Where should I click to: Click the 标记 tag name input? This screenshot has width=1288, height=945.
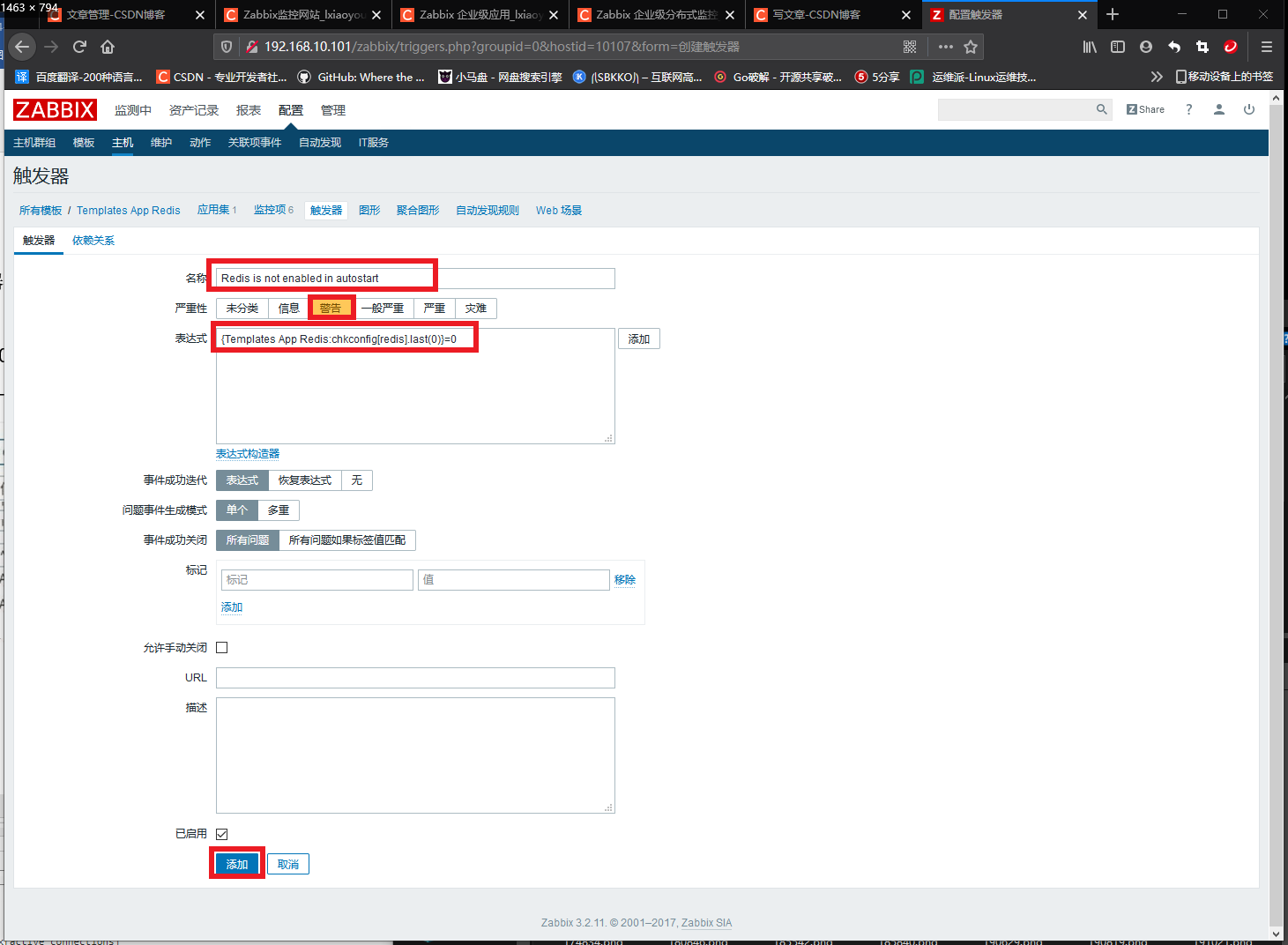point(317,580)
